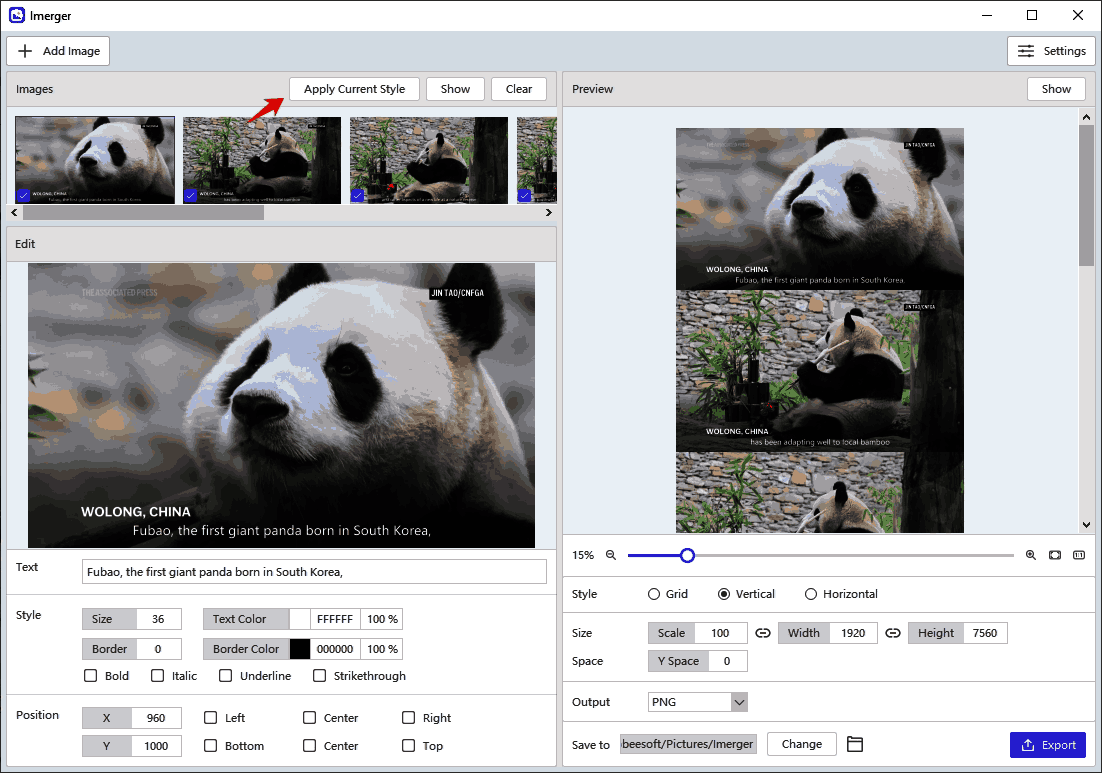Select the second panda thumbnail
The image size is (1102, 773).
[x=262, y=160]
